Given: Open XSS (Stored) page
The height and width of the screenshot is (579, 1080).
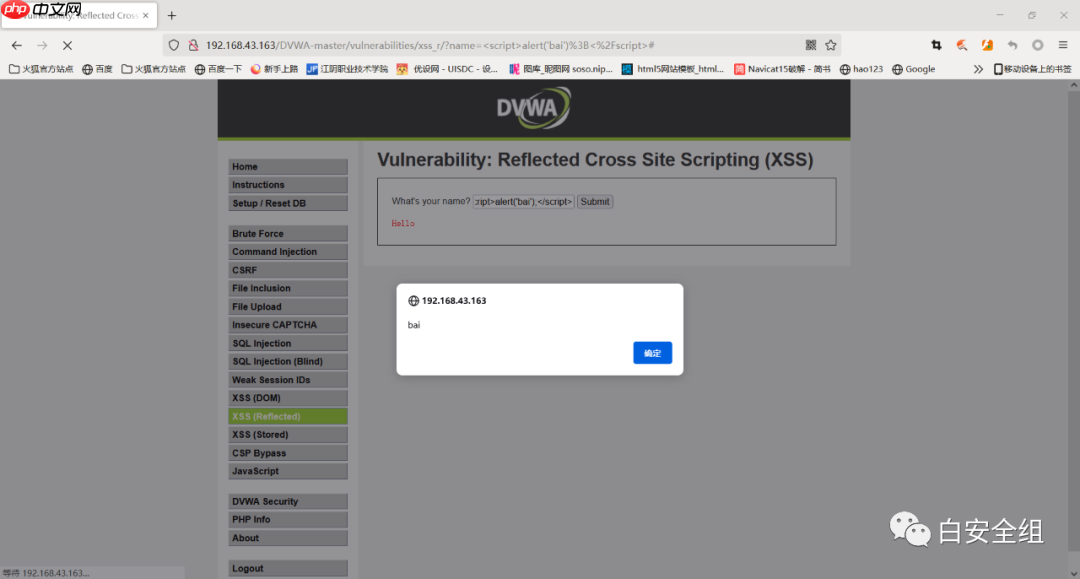Looking at the screenshot, I should pos(288,434).
